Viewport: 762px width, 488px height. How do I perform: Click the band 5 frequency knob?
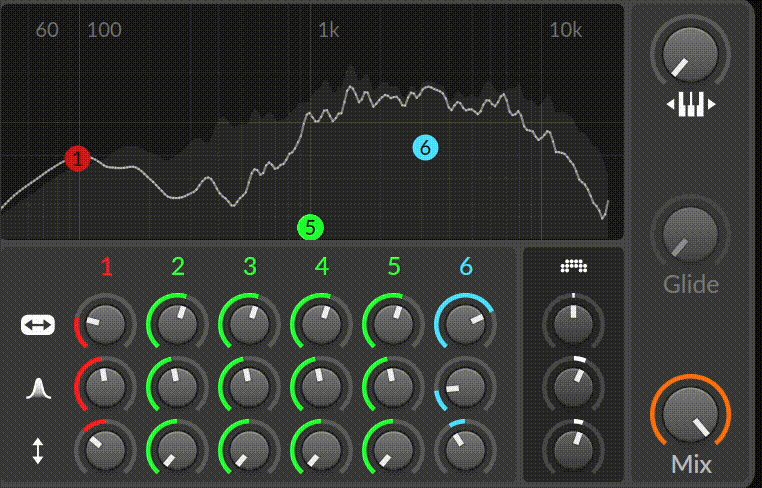click(x=393, y=324)
